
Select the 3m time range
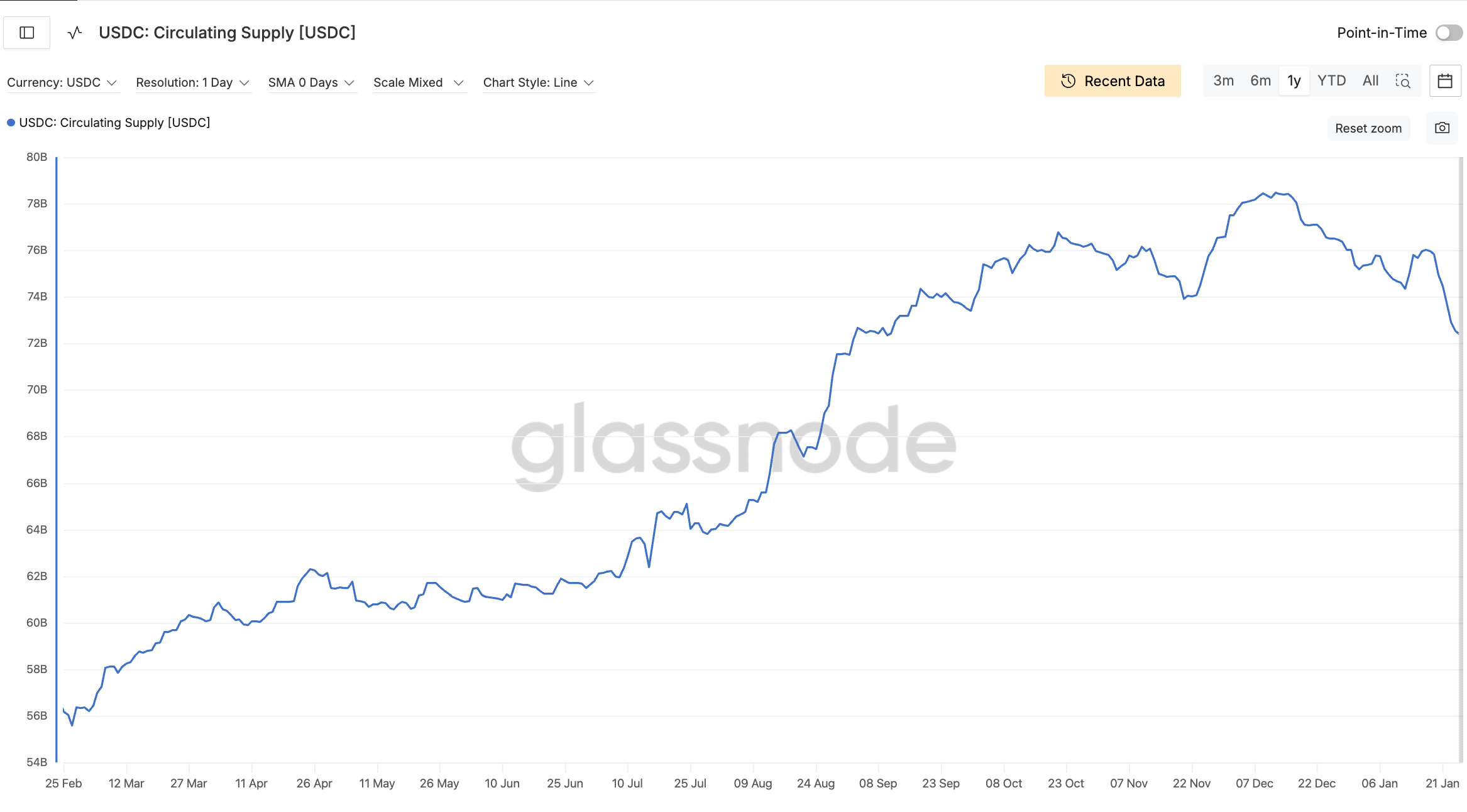(x=1223, y=81)
